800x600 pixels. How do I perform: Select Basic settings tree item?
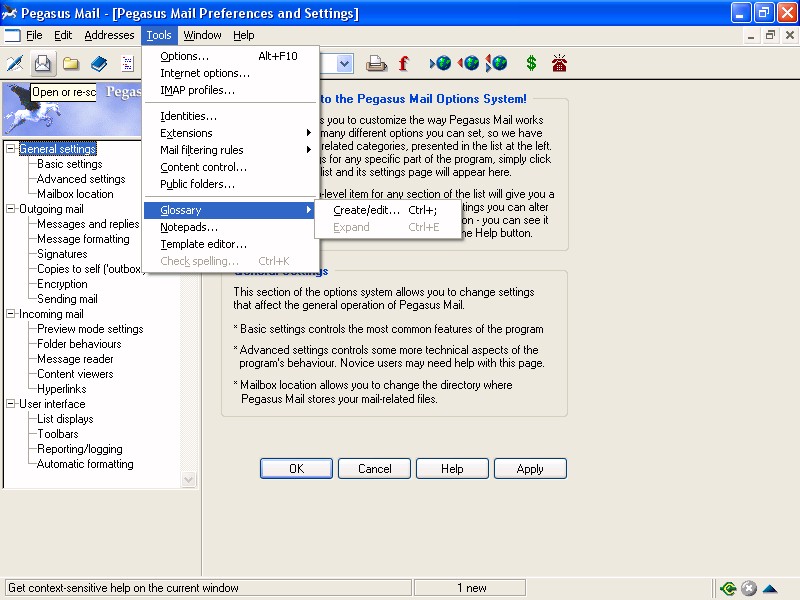69,164
